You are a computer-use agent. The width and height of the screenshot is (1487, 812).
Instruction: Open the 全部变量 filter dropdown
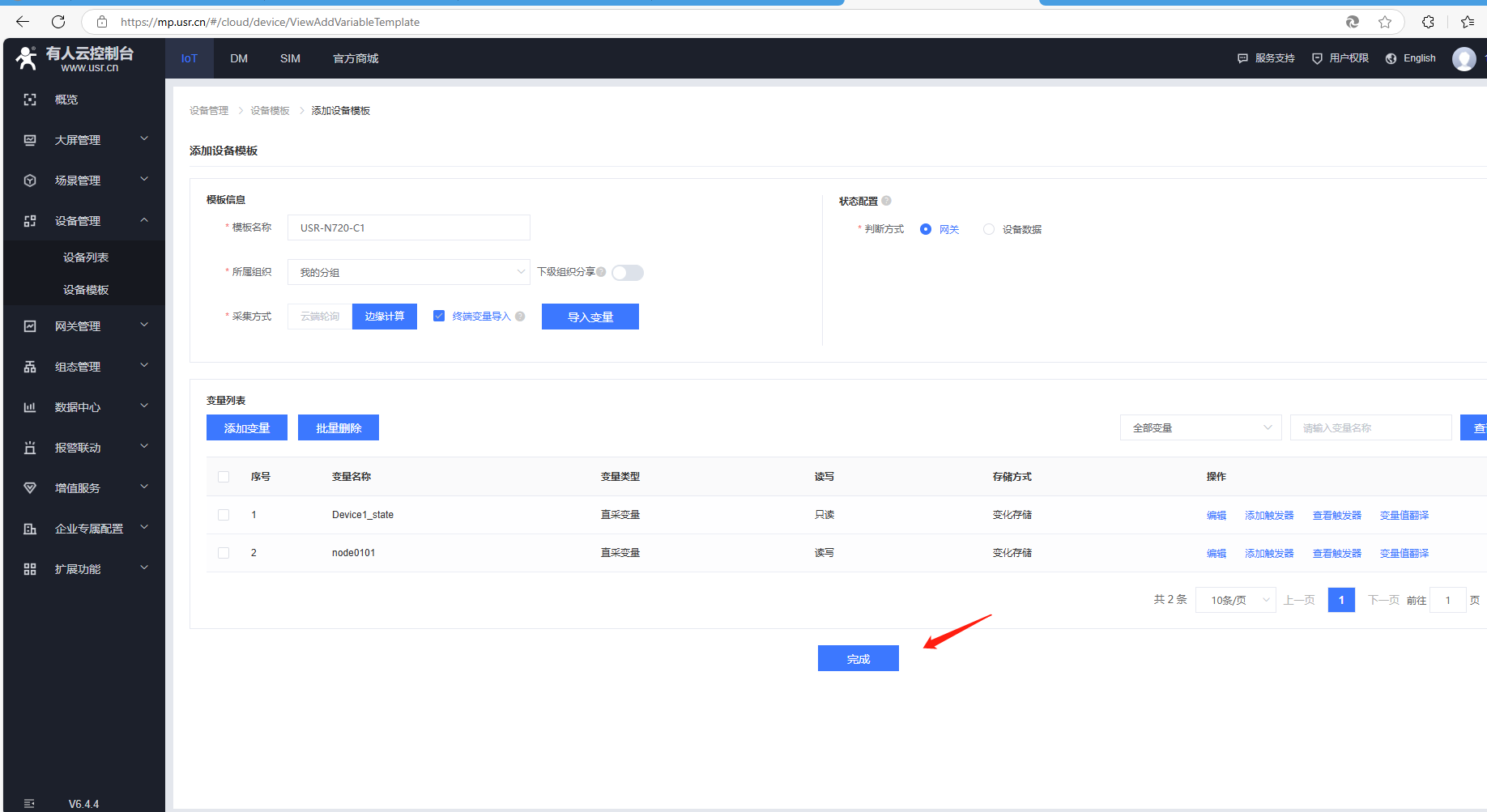pos(1200,427)
